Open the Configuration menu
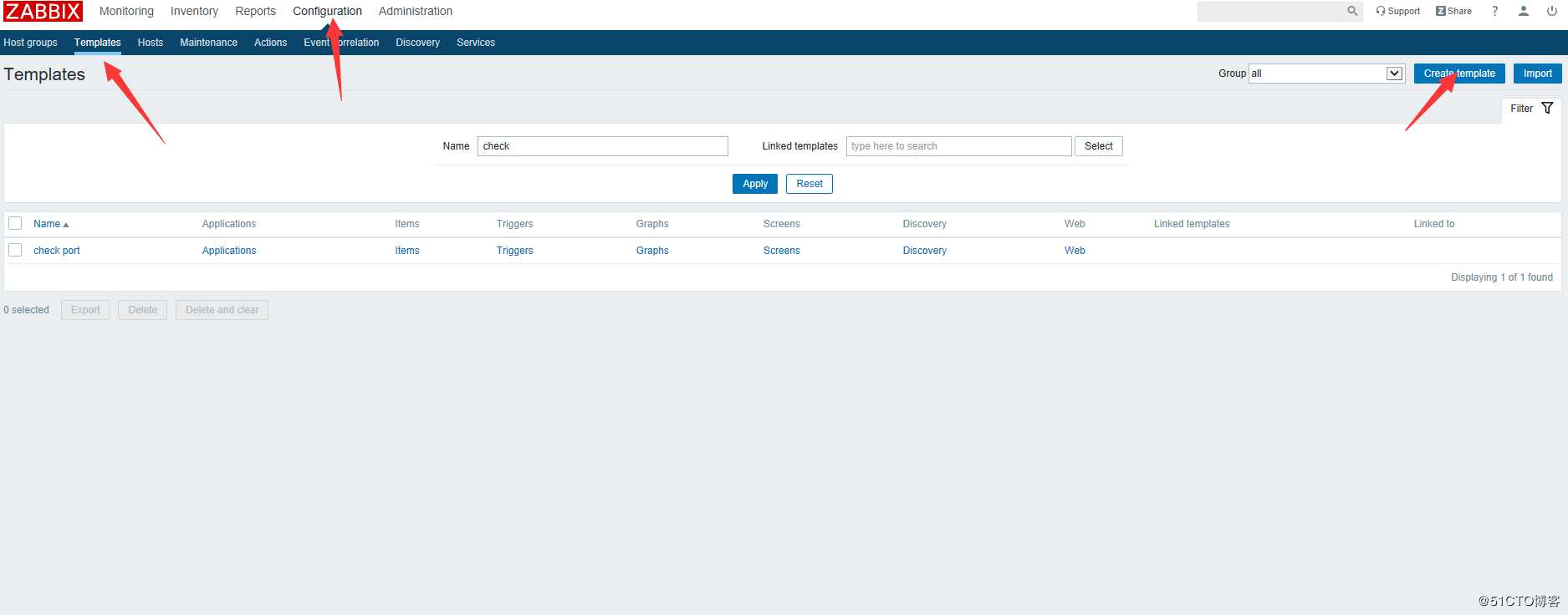Image resolution: width=1568 pixels, height=615 pixels. click(327, 11)
